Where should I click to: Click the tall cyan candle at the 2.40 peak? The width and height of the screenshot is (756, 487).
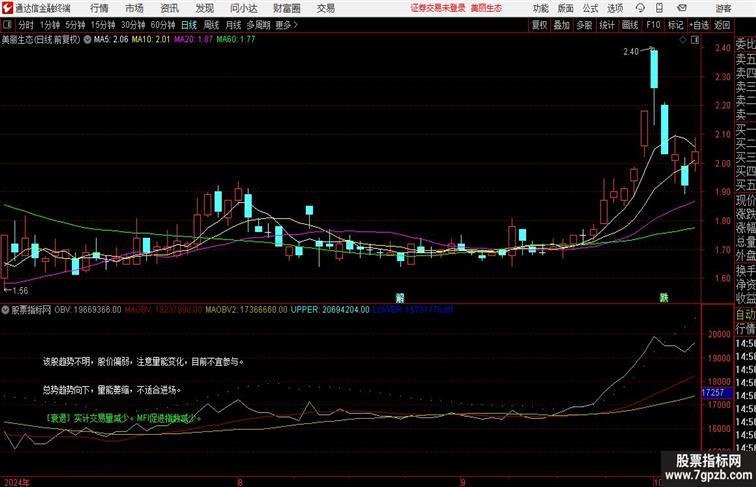pos(654,69)
